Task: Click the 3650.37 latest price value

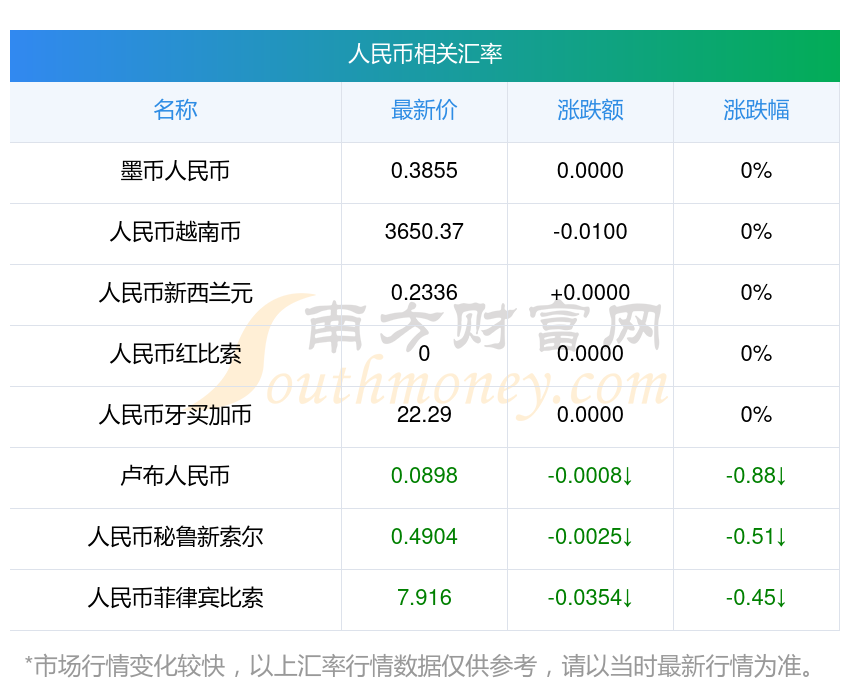Action: [x=424, y=232]
